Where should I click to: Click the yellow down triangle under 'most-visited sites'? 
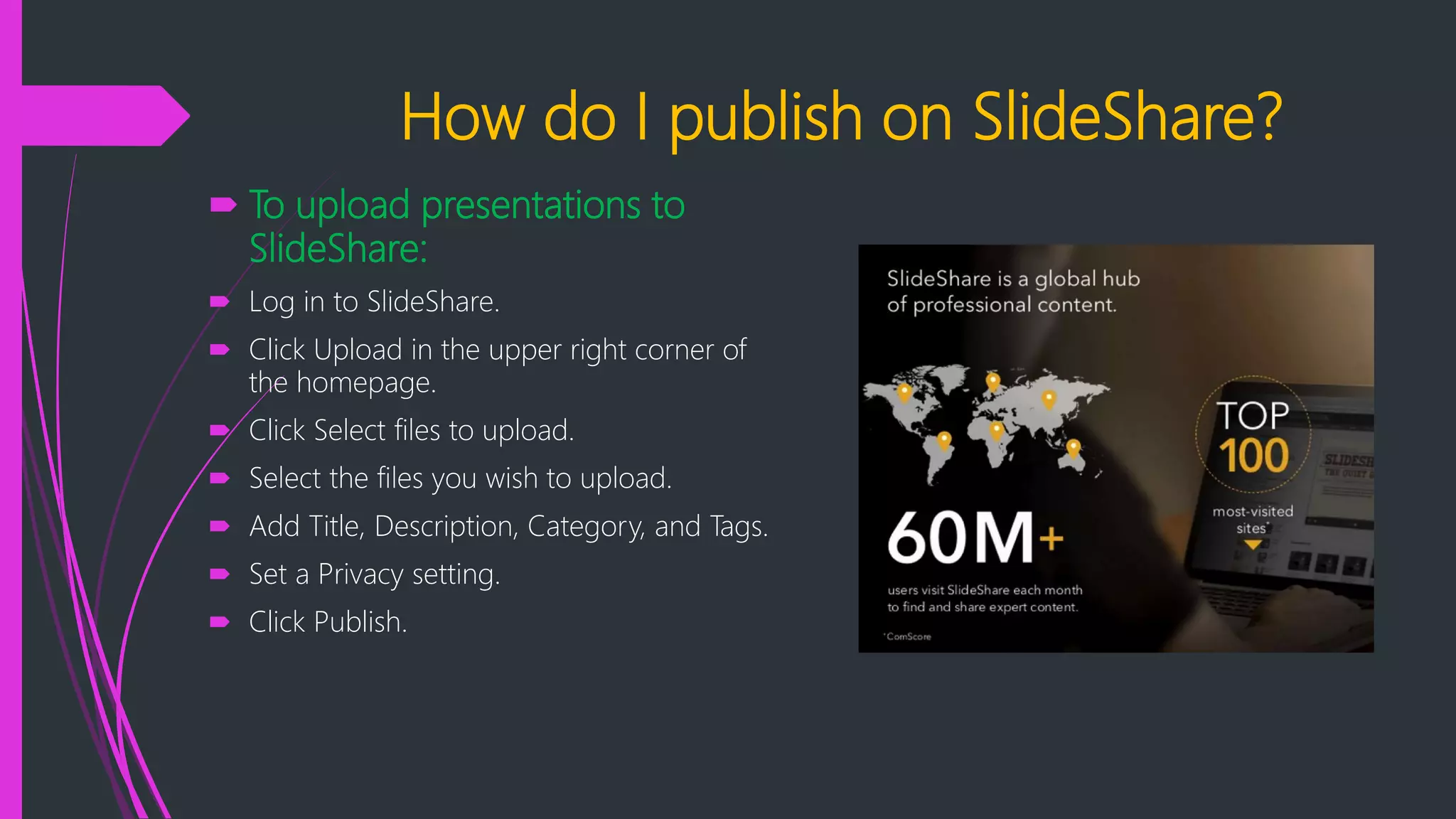point(1253,545)
